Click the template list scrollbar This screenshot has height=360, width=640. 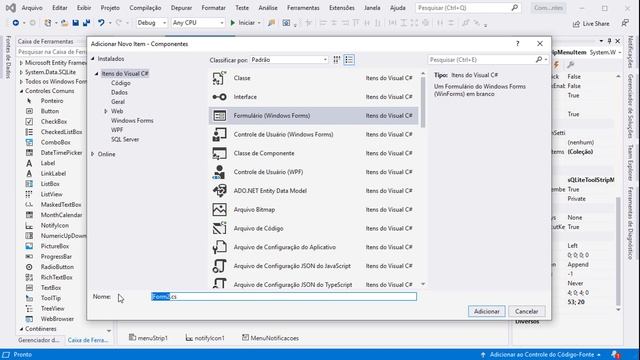point(423,102)
